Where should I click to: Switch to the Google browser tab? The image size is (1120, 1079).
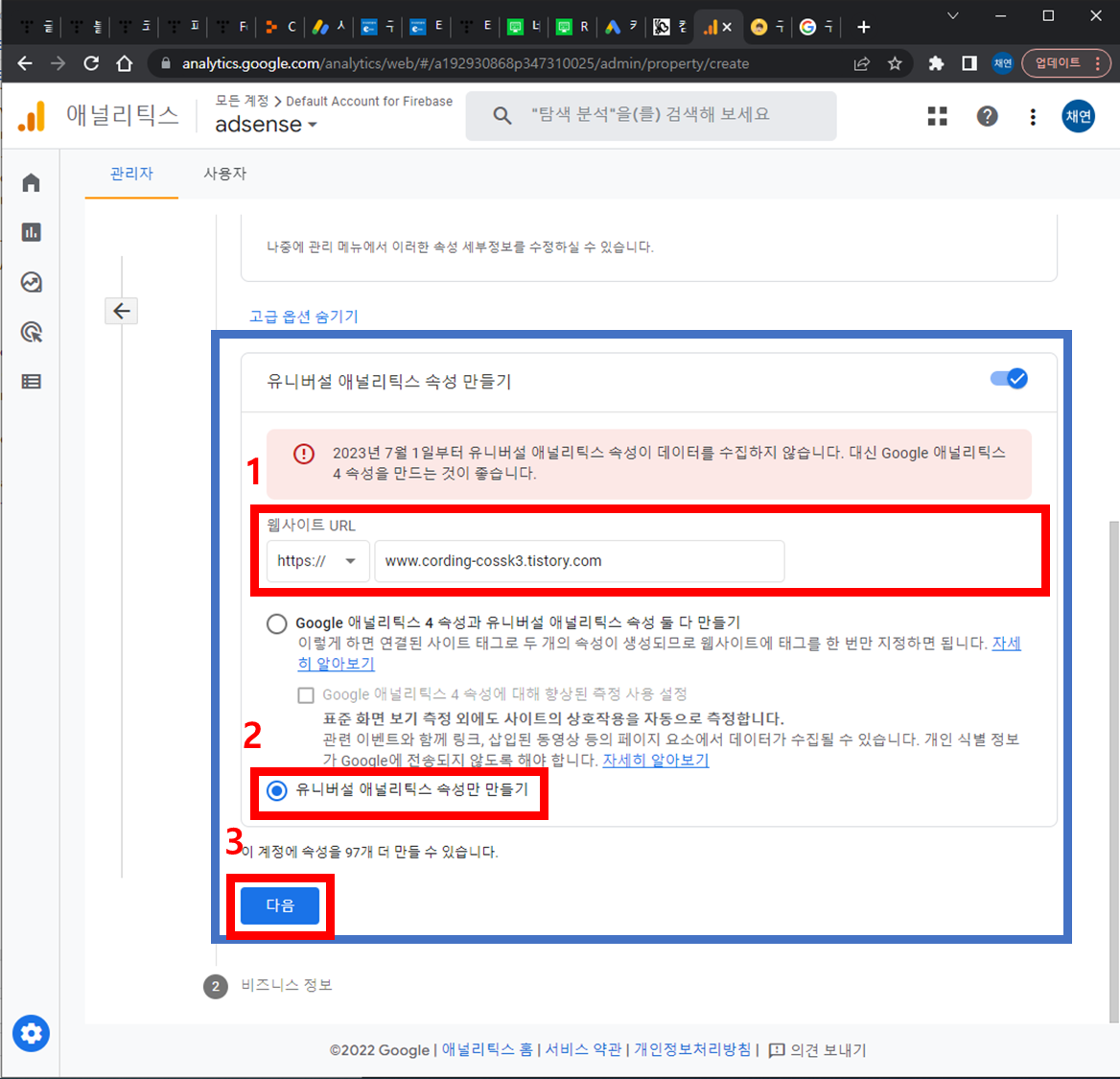point(816,27)
